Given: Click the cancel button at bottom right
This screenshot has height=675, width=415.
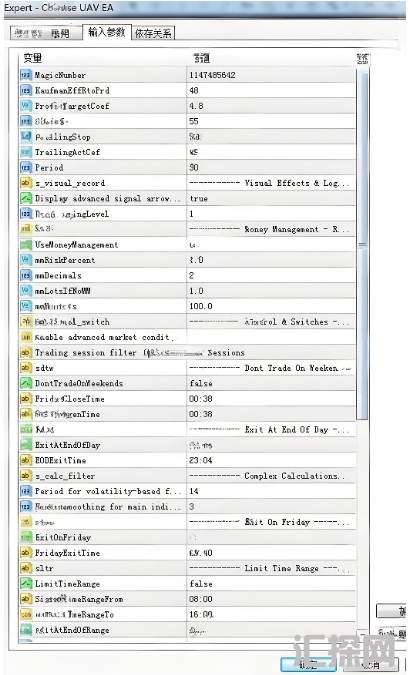Looking at the screenshot, I should [371, 665].
